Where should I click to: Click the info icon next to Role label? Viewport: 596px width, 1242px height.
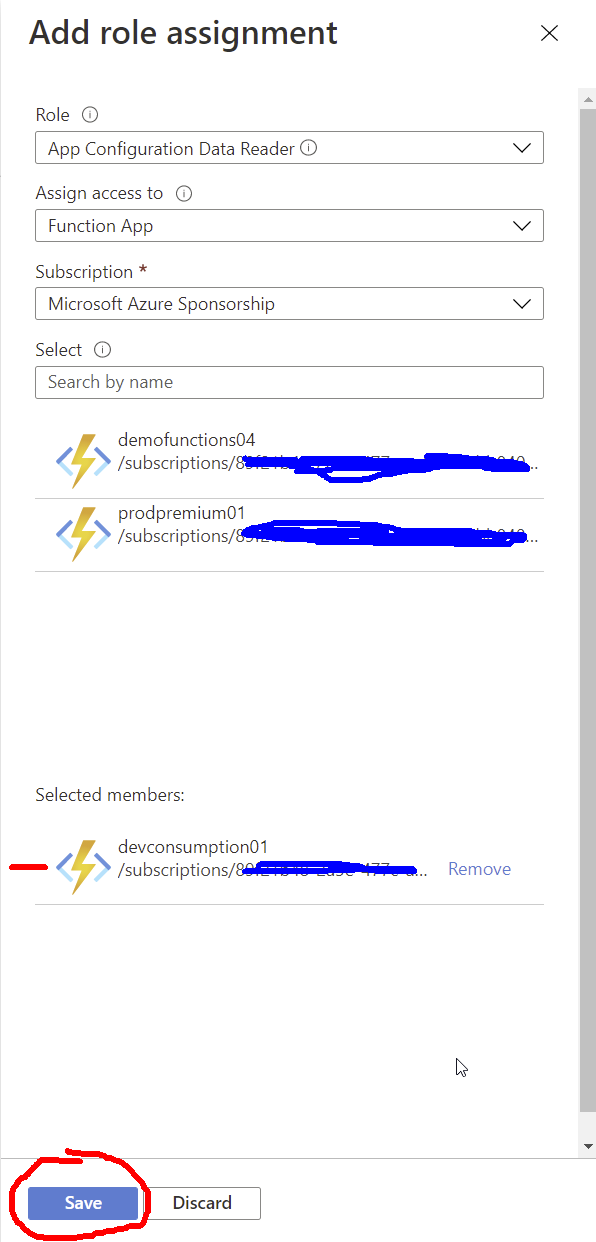point(90,115)
